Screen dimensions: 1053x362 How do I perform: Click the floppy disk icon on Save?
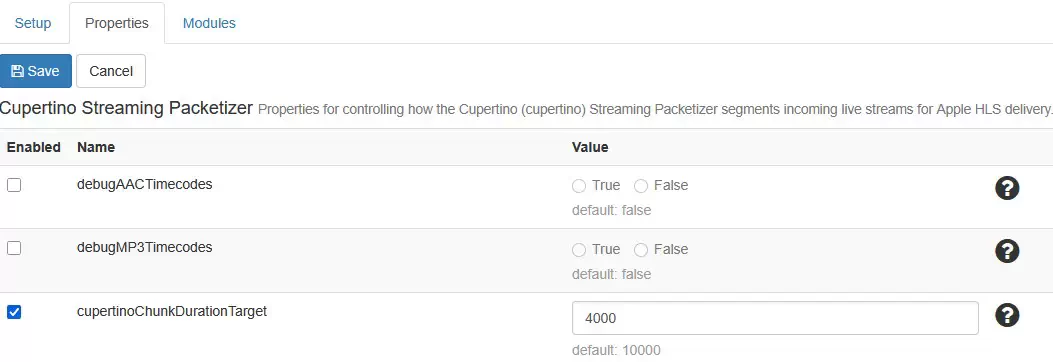coord(17,71)
